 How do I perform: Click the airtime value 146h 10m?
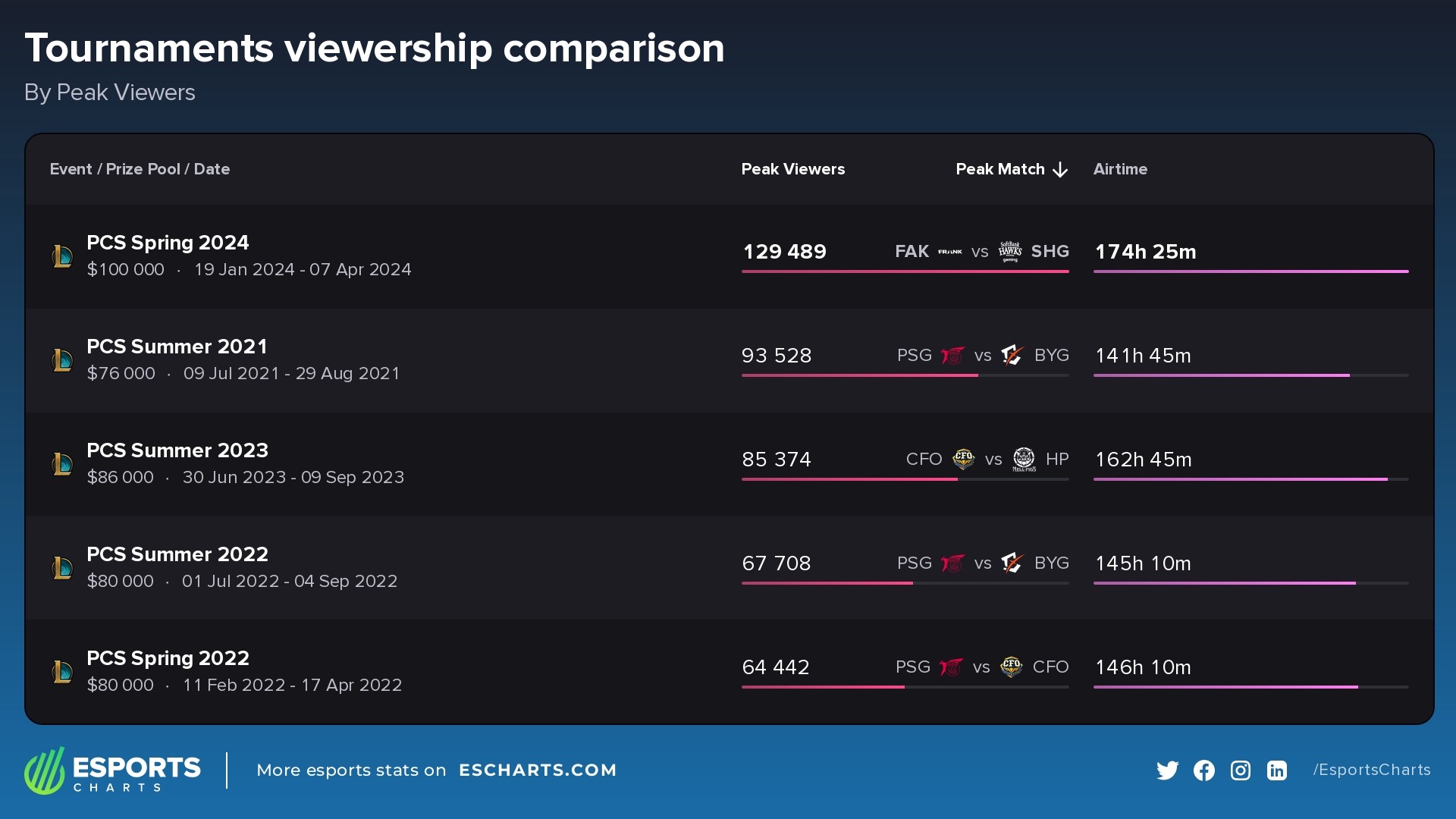pos(1143,667)
